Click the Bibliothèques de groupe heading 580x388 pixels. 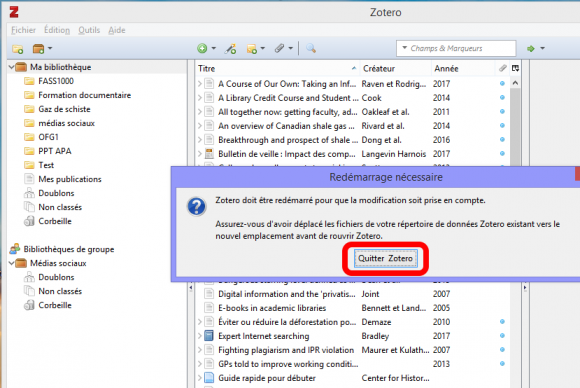pos(69,249)
